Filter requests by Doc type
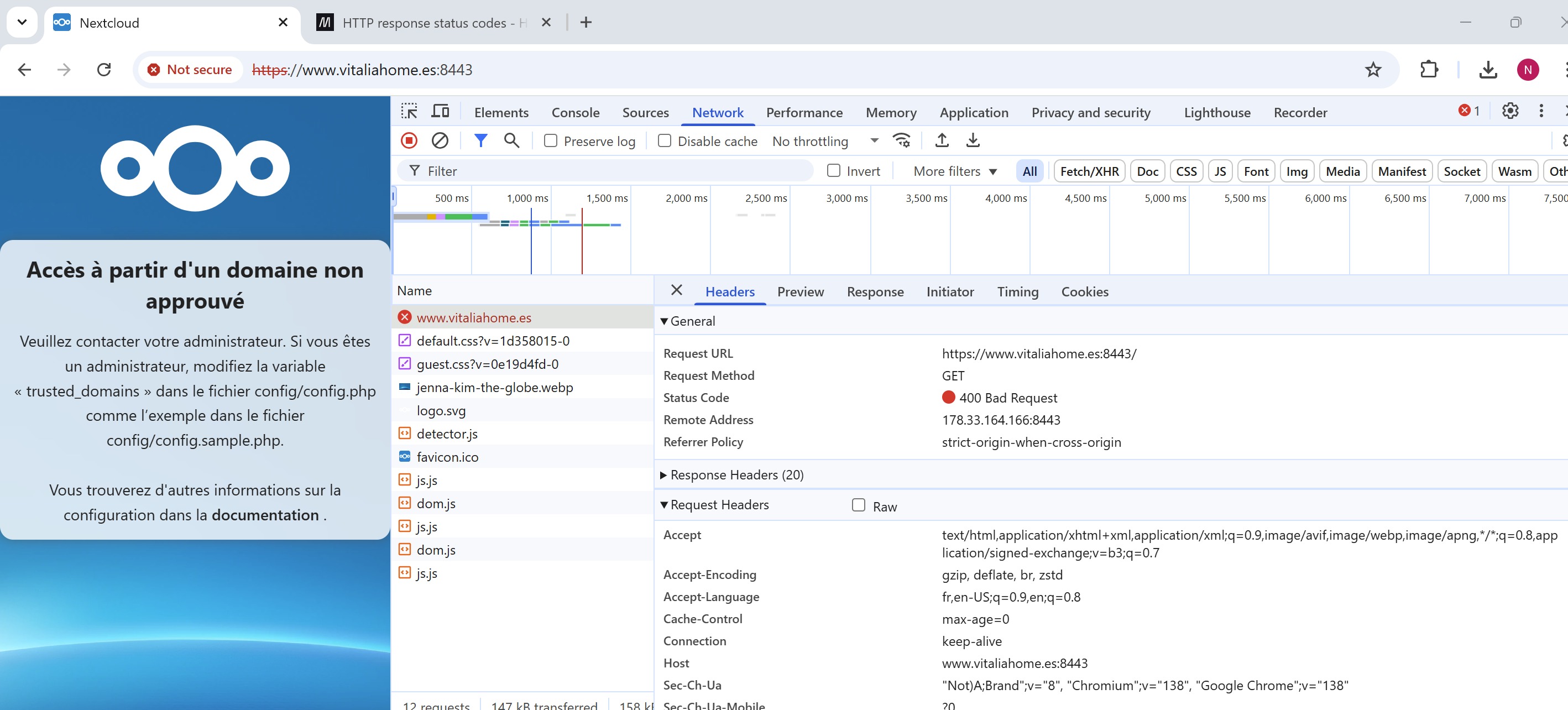The width and height of the screenshot is (1568, 710). (1147, 171)
